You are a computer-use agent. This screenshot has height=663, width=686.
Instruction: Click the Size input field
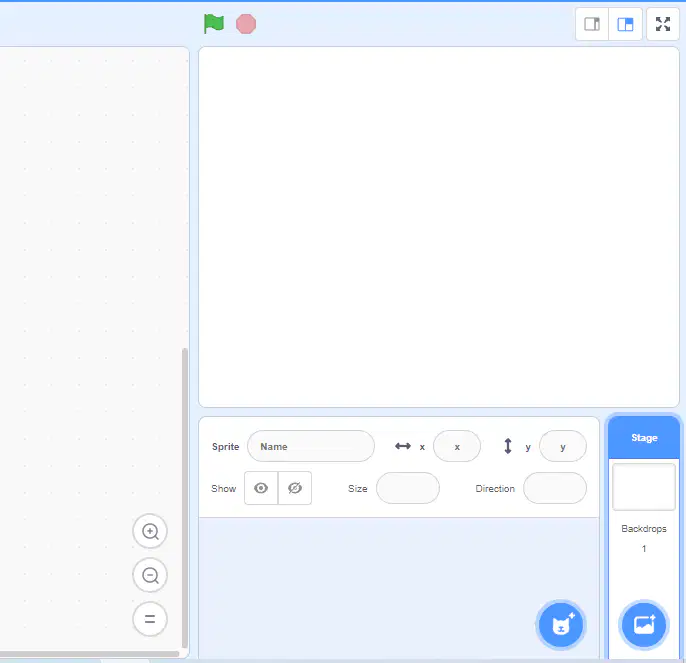click(x=408, y=488)
